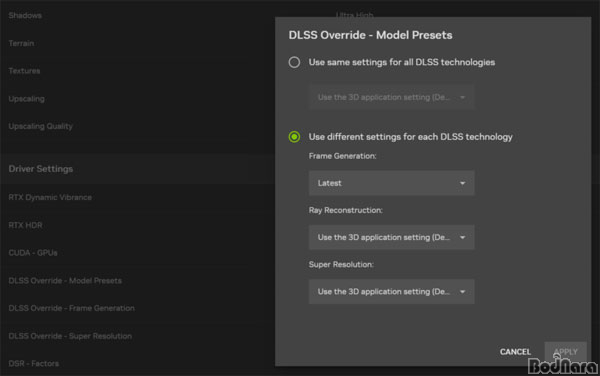Expand the Ray Reconstruction dropdown

click(391, 237)
